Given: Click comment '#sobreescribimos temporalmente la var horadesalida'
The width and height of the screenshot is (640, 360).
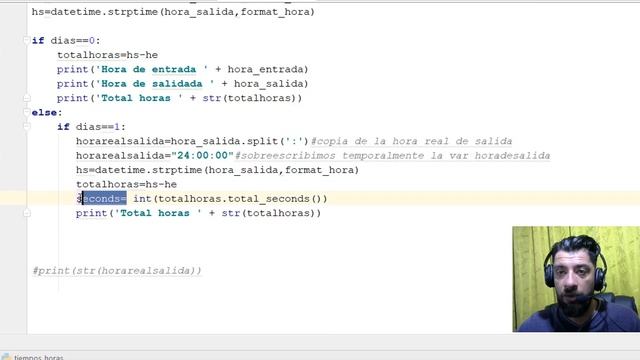Looking at the screenshot, I should click(x=392, y=156).
